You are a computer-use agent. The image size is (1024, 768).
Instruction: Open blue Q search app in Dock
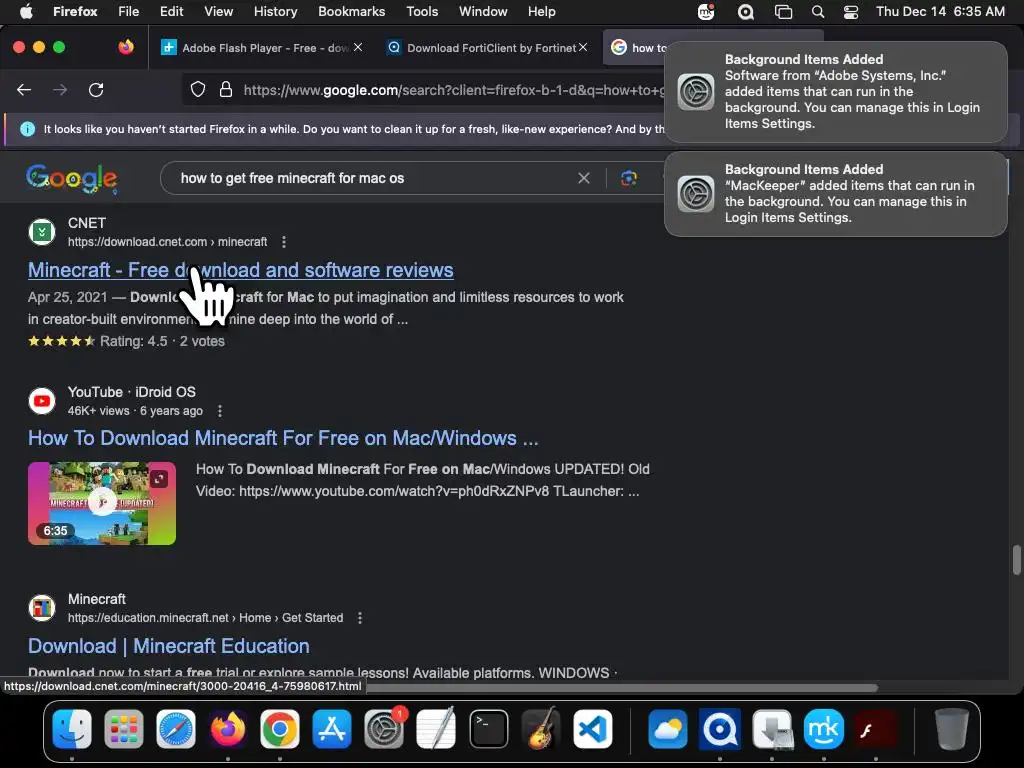pyautogui.click(x=720, y=729)
